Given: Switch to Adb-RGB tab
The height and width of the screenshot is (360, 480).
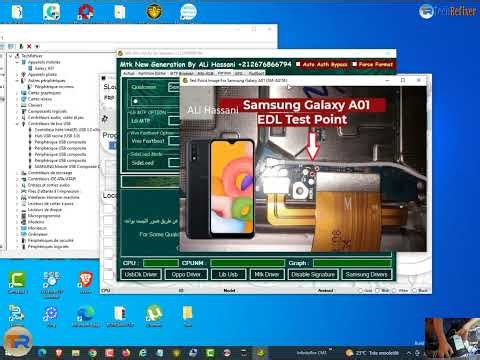Looking at the screenshot, I should click(x=205, y=73).
